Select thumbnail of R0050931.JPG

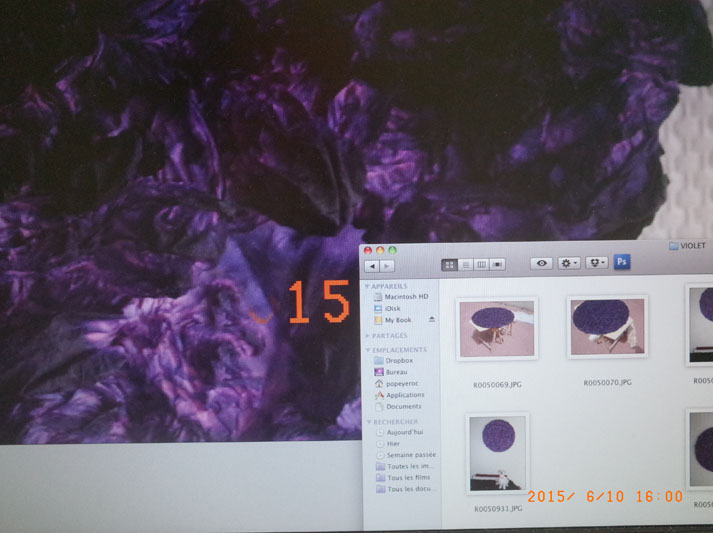[497, 453]
